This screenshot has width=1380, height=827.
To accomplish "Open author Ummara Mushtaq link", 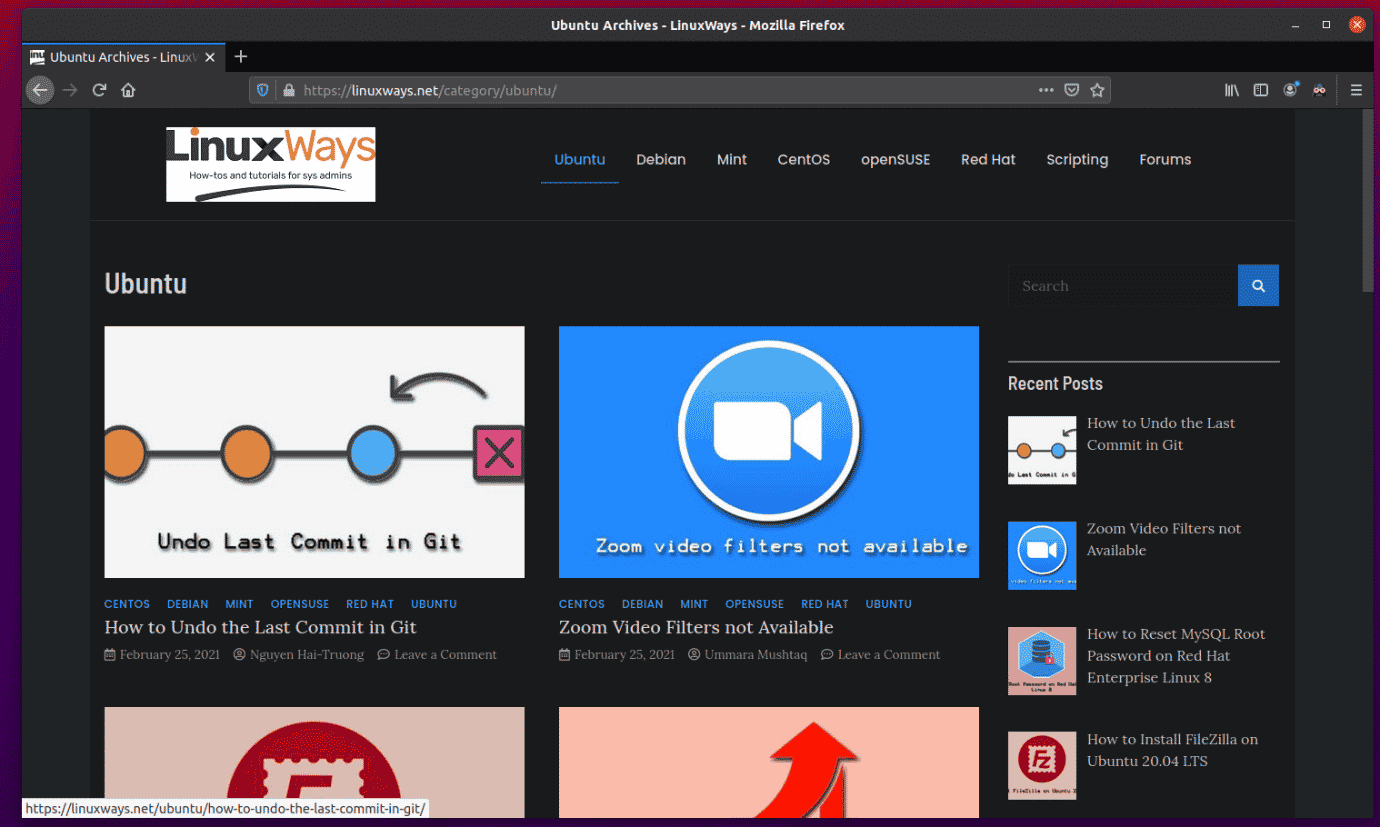I will pyautogui.click(x=756, y=655).
